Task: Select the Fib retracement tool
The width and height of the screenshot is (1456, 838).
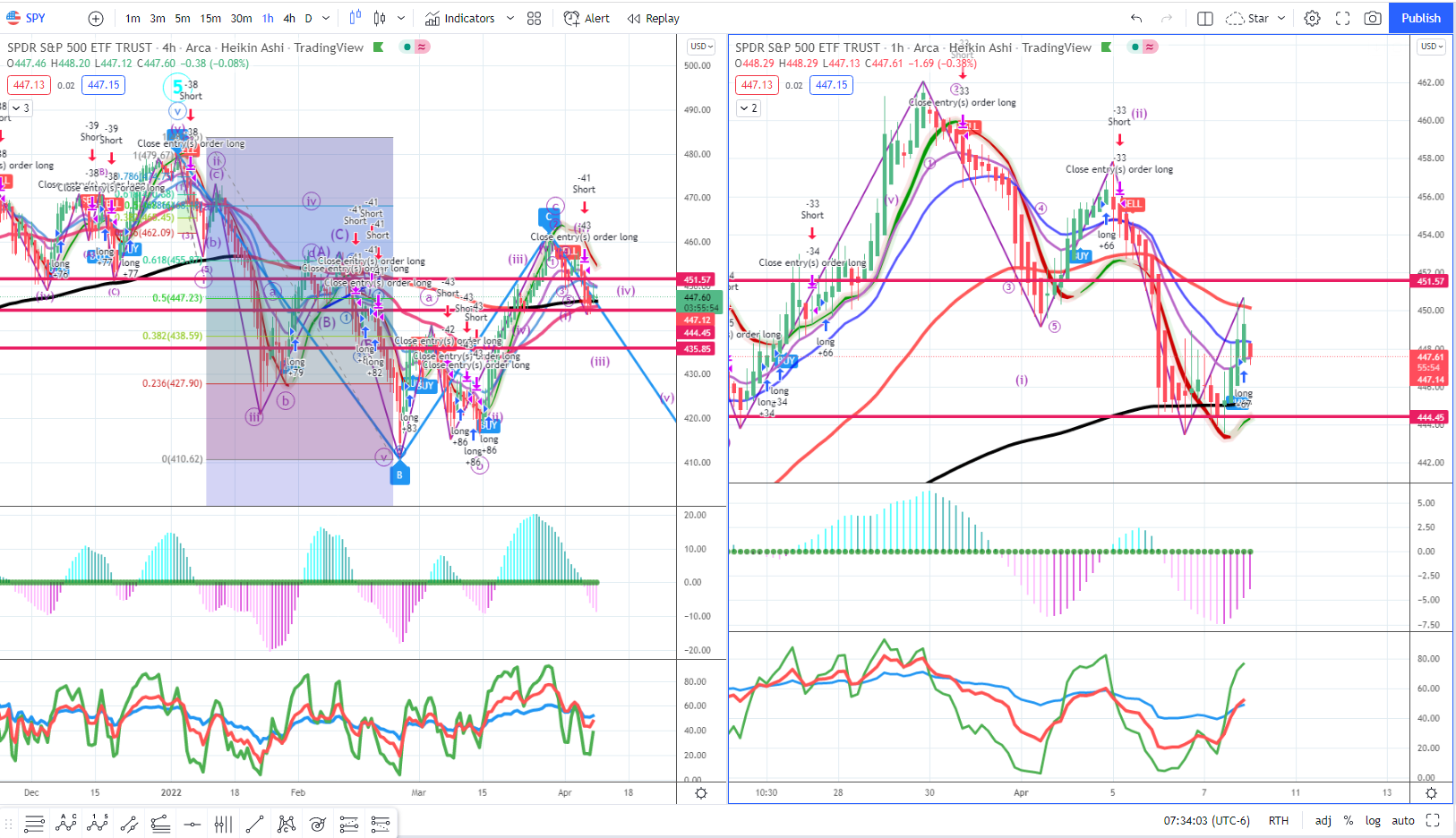Action: [x=160, y=824]
